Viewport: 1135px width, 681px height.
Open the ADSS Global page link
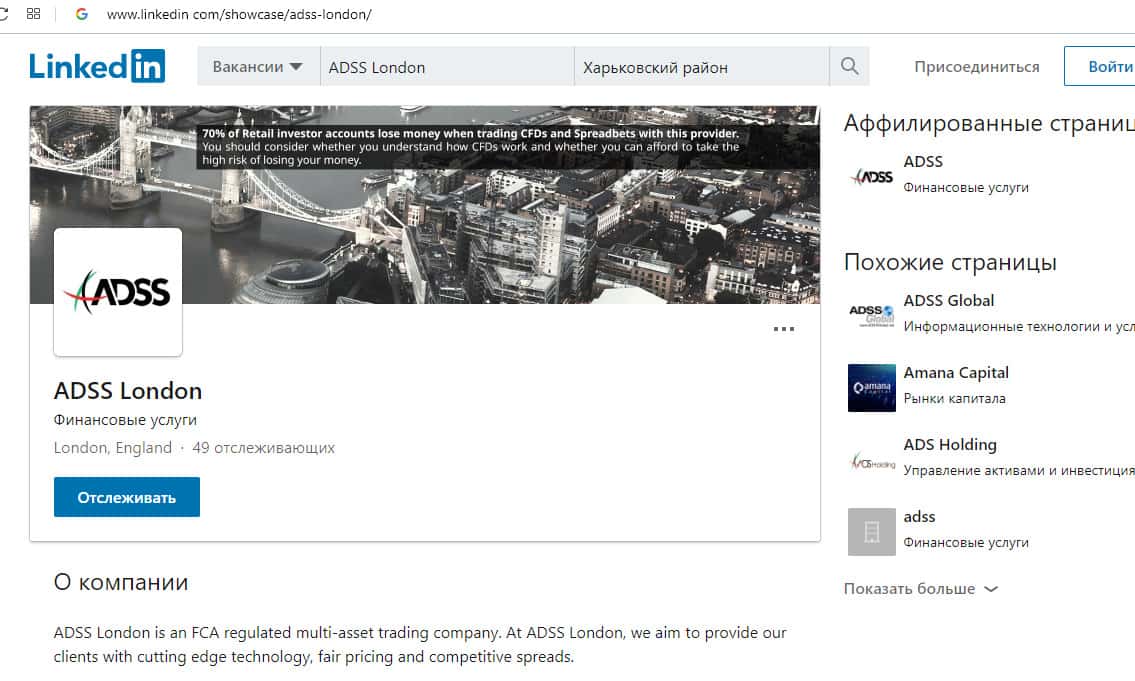(x=949, y=300)
